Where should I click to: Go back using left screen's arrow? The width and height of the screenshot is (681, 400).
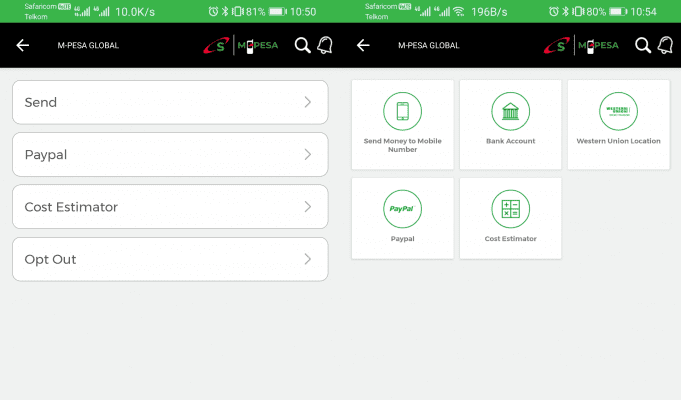pos(23,45)
